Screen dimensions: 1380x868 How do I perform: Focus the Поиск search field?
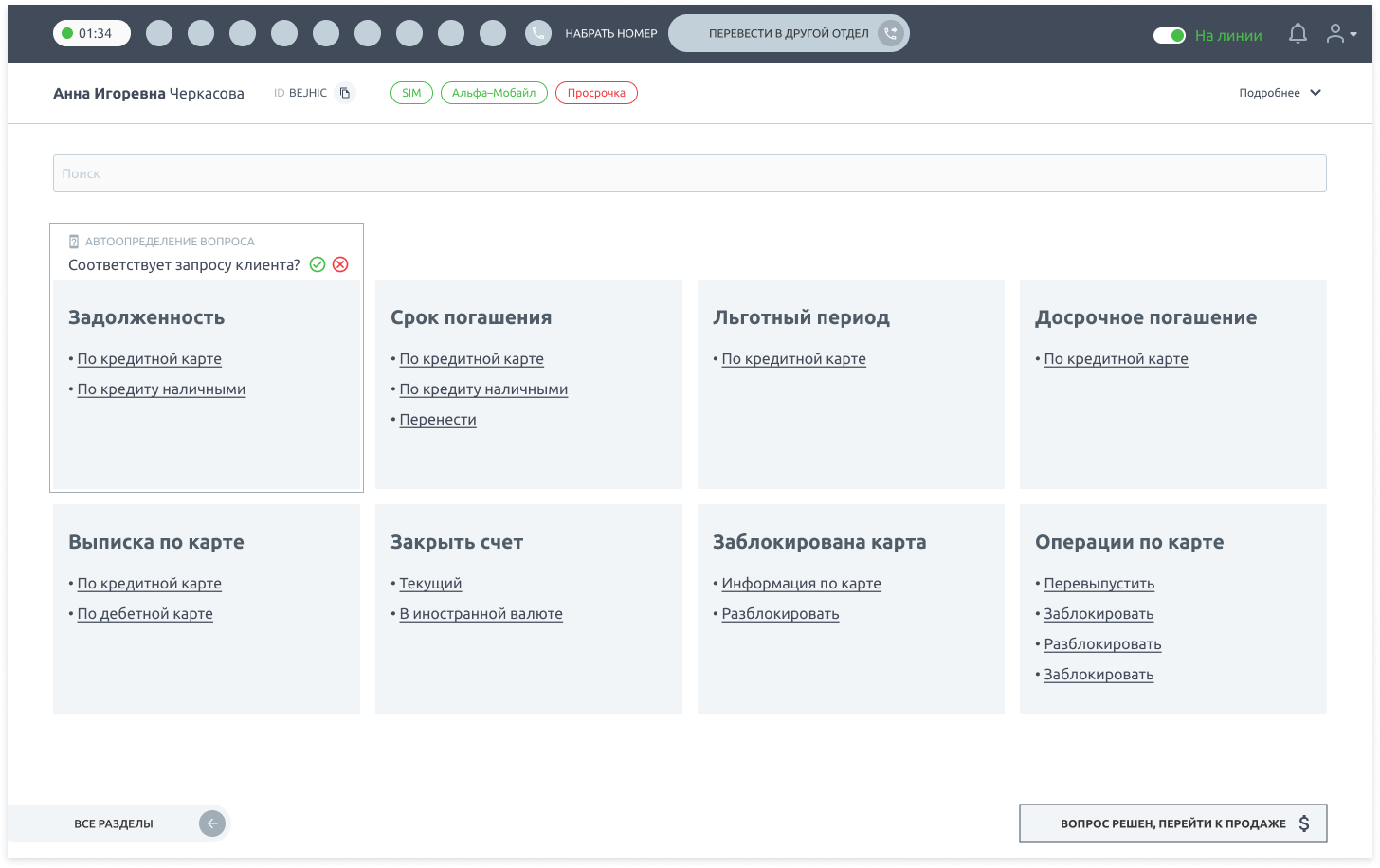point(690,173)
